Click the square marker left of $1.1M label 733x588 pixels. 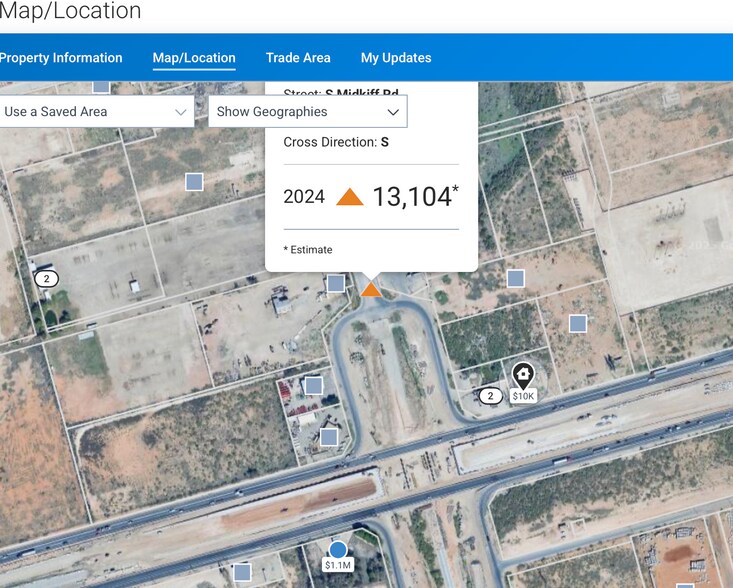click(x=242, y=572)
